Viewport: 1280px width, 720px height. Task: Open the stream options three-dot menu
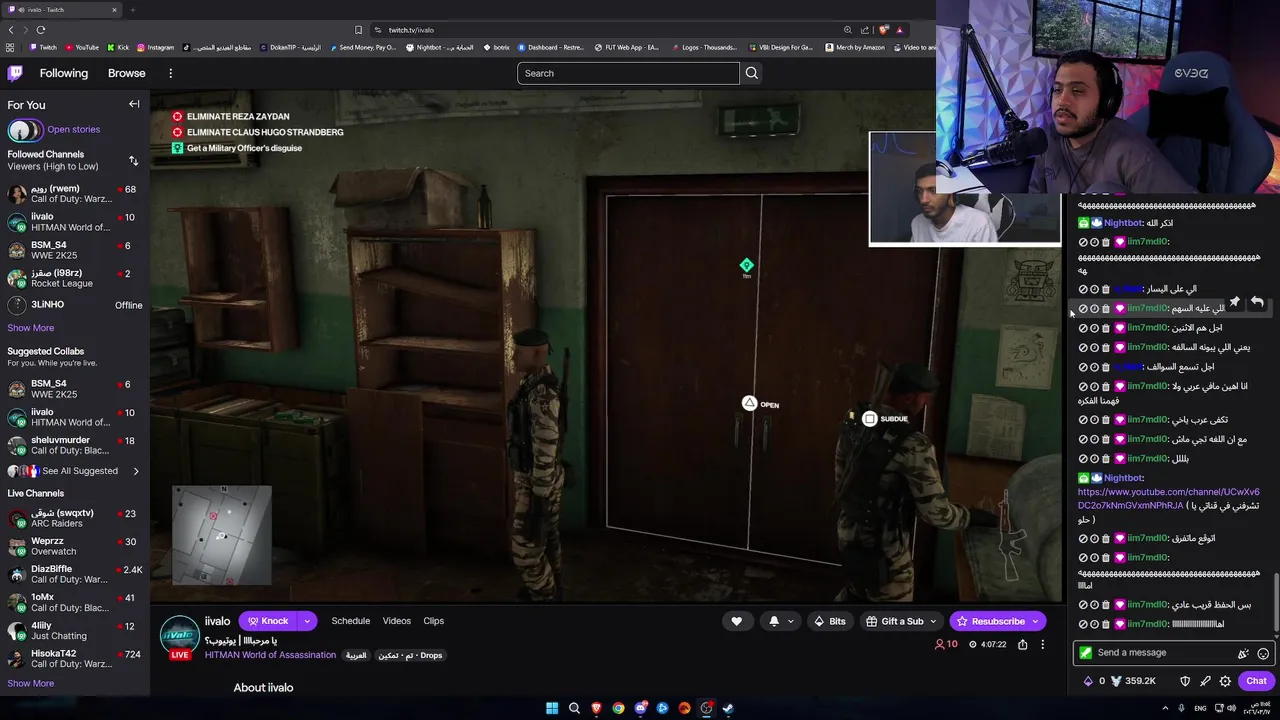coord(1042,645)
